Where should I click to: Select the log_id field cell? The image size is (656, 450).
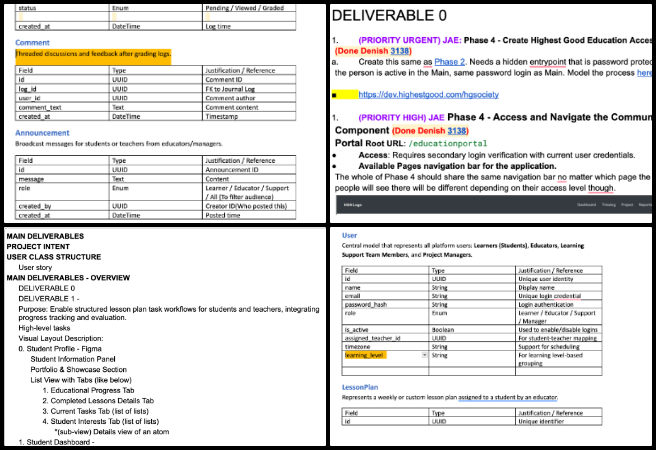pos(62,89)
